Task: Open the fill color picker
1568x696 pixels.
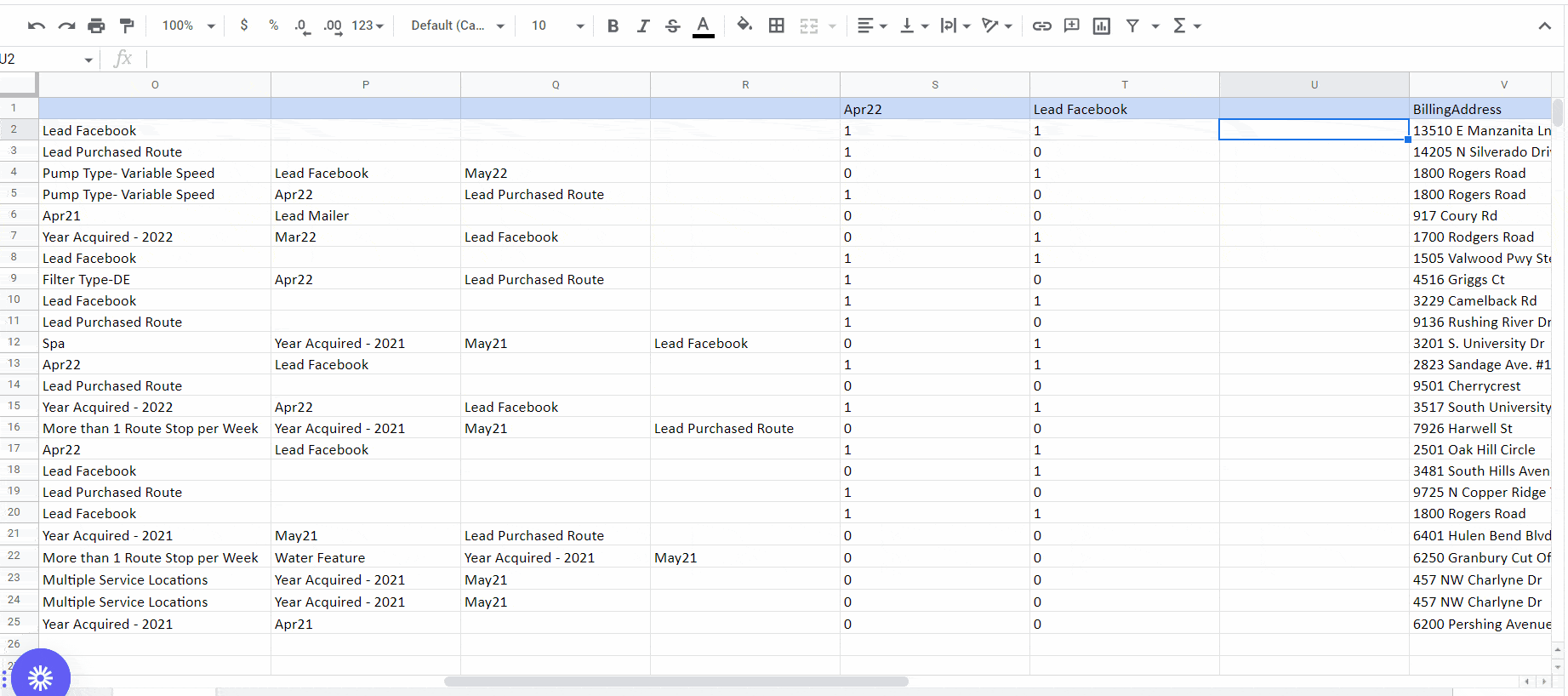Action: coord(744,26)
